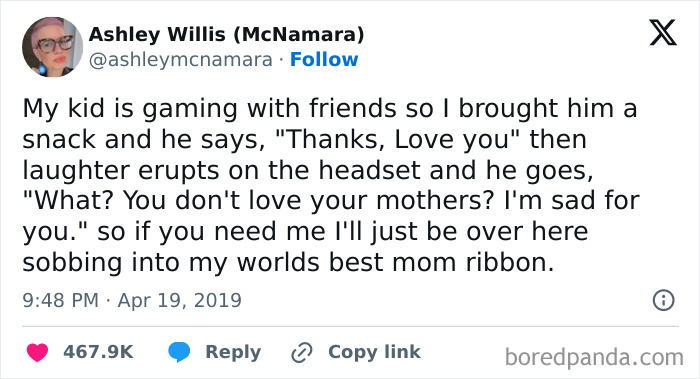Viewport: 700px width, 379px height.
Task: Open the Ashley Willis (McNamara) display name
Action: click(x=226, y=34)
